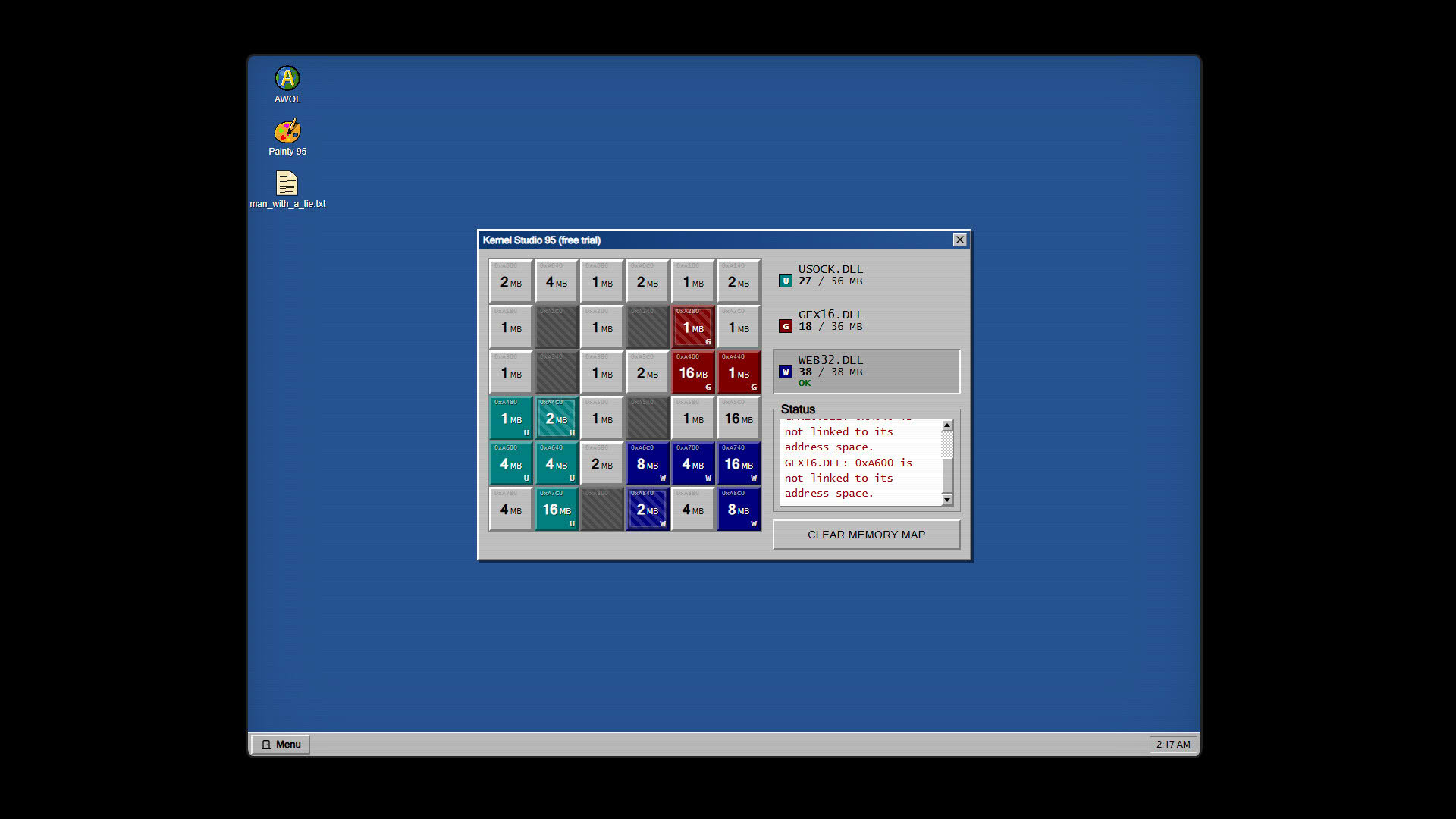Click free memory block 0xA880 (4 MB)
1456x819 pixels.
pos(693,509)
